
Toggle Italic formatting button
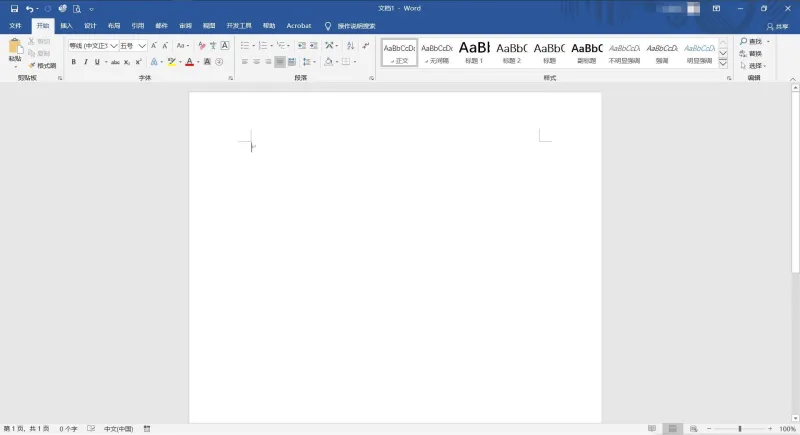(x=85, y=62)
